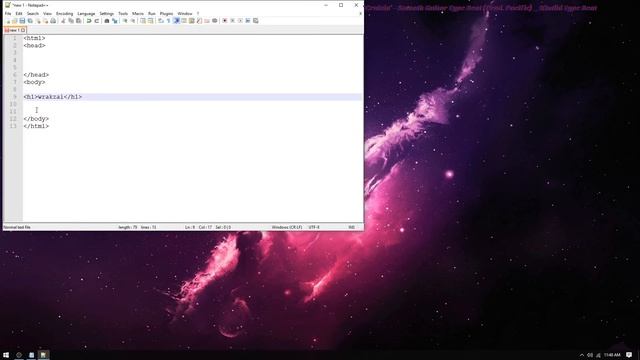The width and height of the screenshot is (640, 360).
Task: Create a new document with the New toolbar icon
Action: pos(7,21)
